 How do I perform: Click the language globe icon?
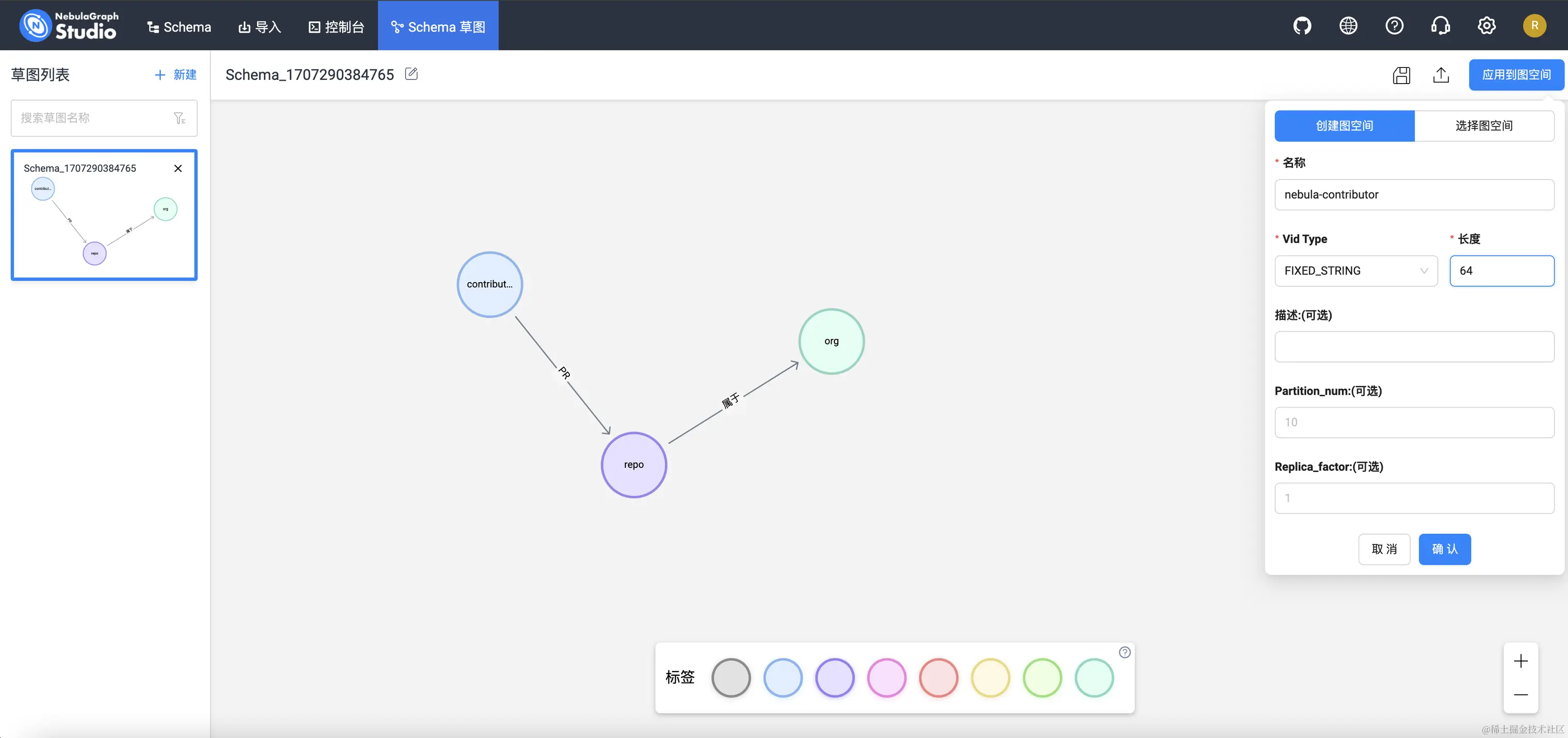[x=1348, y=25]
